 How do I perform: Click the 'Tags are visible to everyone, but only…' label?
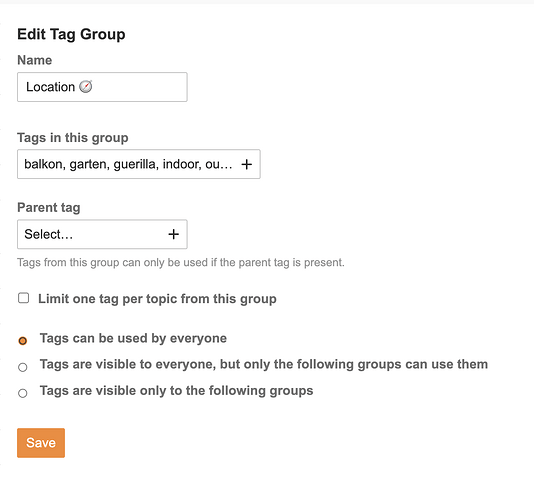[x=264, y=364]
